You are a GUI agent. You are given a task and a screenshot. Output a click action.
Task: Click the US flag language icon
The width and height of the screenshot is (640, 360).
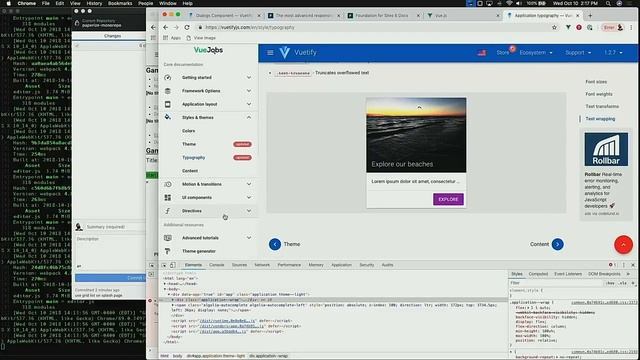(x=482, y=53)
